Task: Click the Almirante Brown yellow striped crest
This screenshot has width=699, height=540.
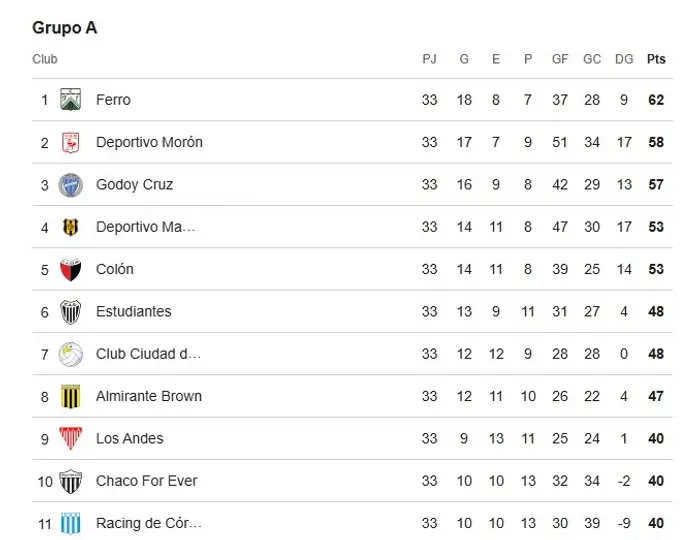Action: point(70,396)
